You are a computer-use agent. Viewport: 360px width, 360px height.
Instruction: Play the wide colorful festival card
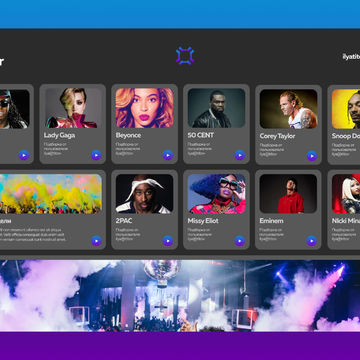(96, 241)
